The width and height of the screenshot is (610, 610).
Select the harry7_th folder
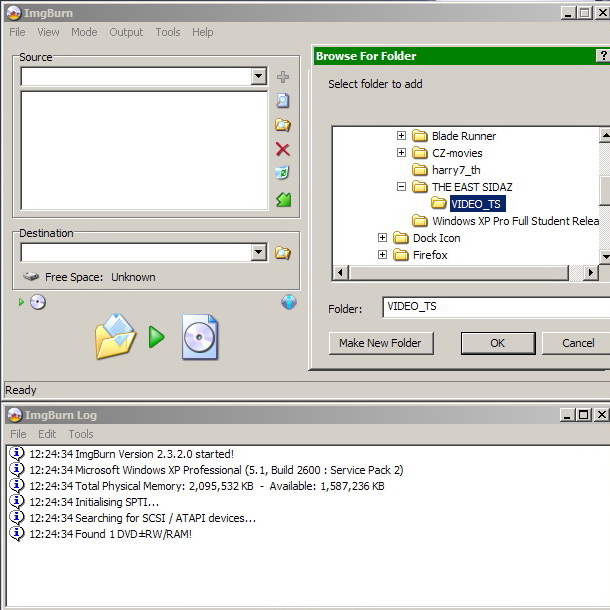pos(456,170)
